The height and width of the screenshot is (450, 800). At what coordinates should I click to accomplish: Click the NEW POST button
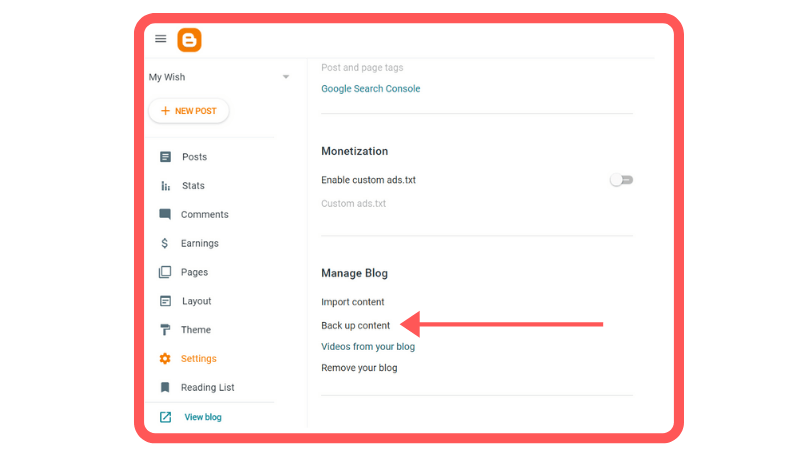189,111
